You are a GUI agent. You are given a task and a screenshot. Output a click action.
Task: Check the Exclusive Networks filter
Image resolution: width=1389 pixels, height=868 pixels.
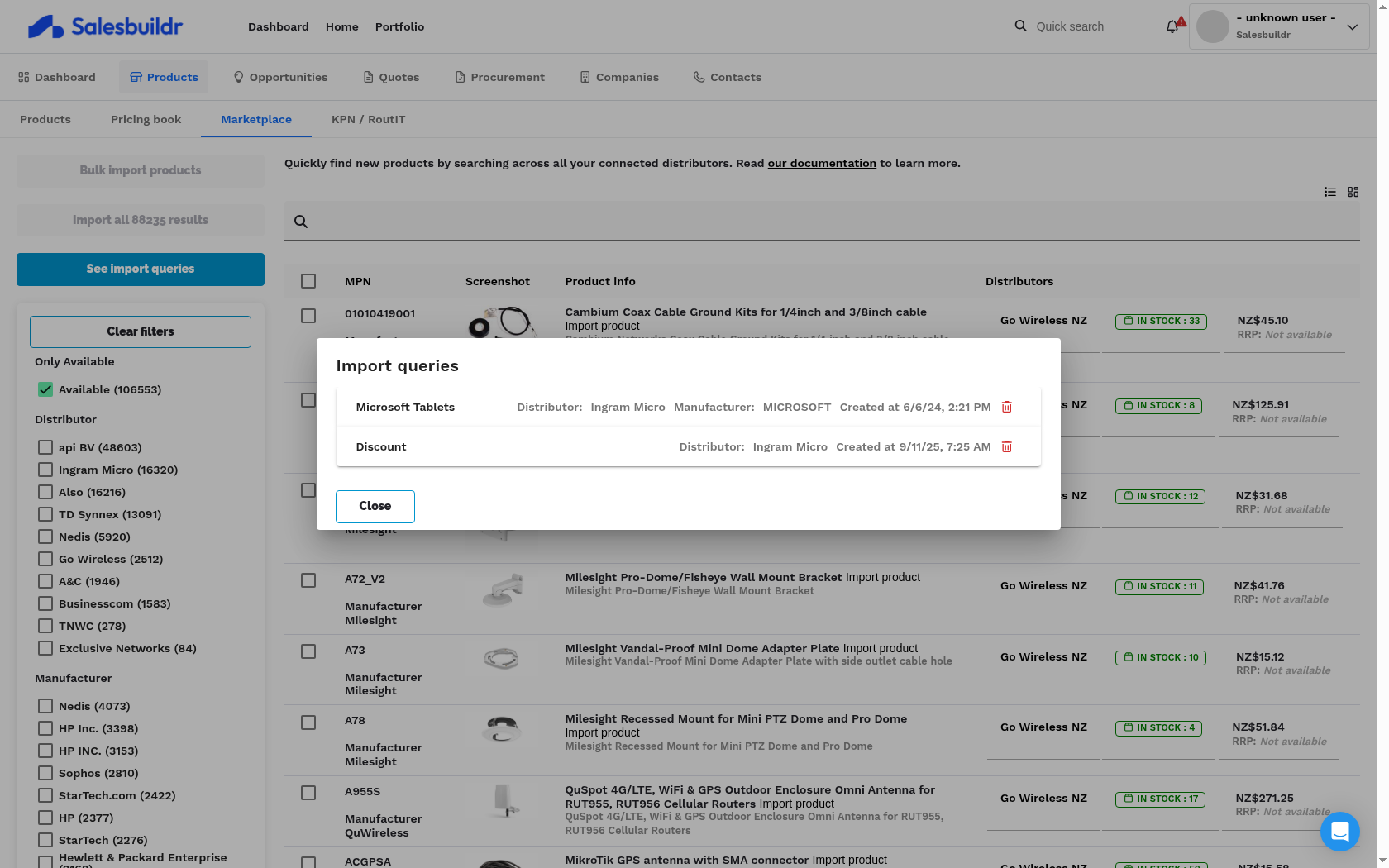(45, 648)
